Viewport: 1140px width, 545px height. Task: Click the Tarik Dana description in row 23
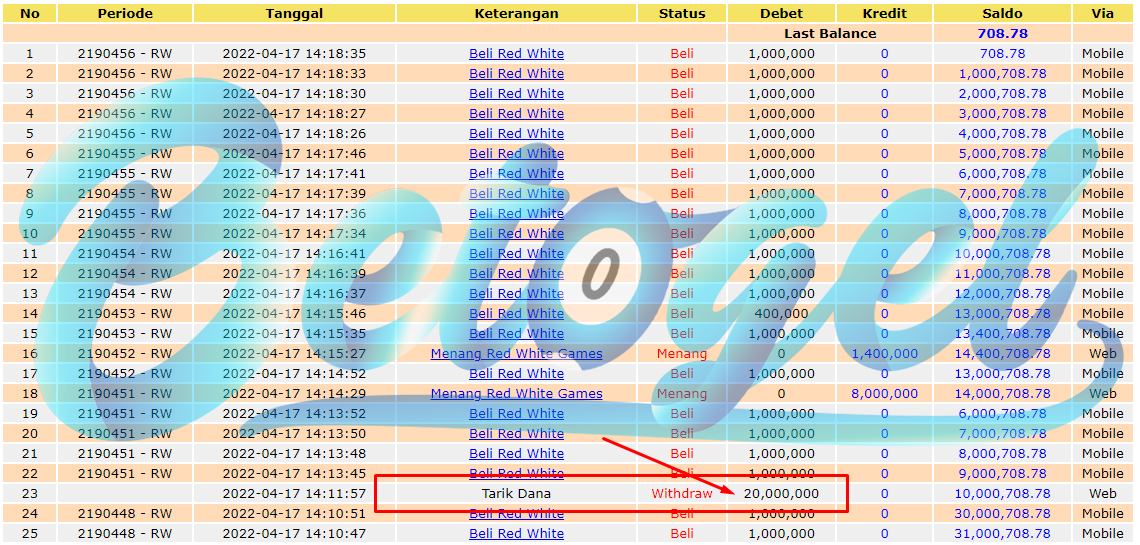tap(516, 493)
